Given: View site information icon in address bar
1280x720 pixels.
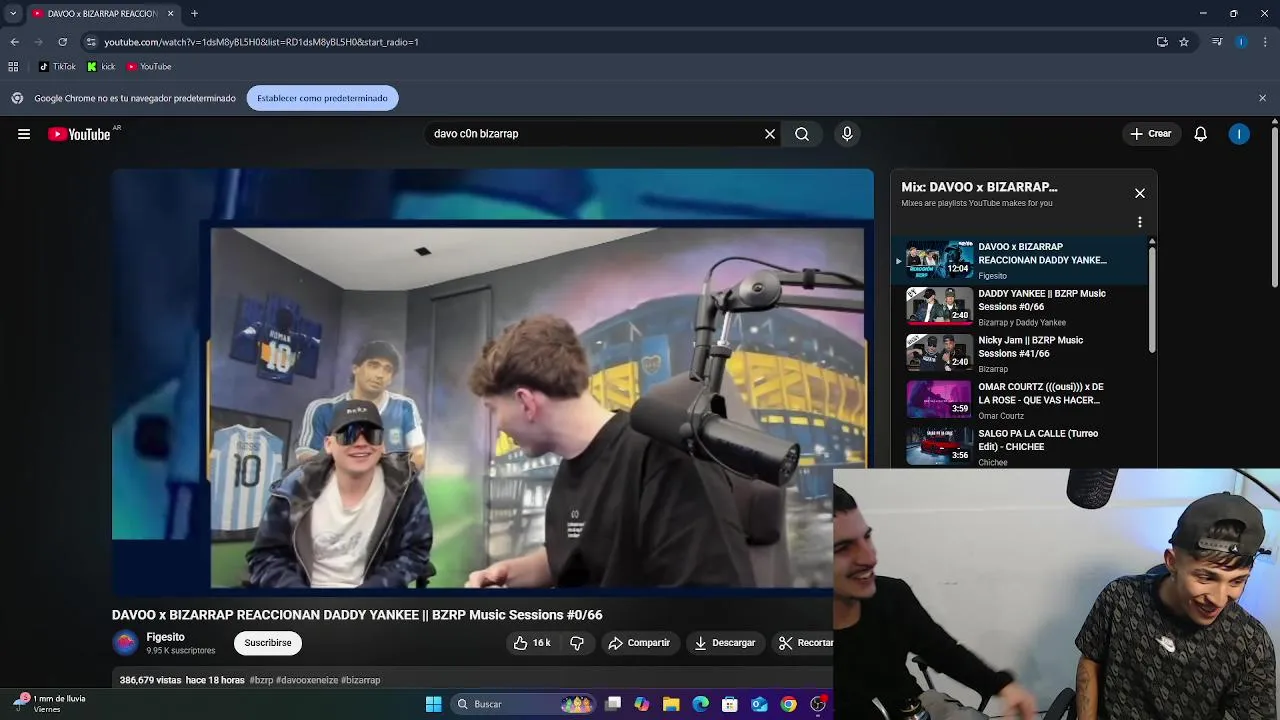Looking at the screenshot, I should coord(91,42).
